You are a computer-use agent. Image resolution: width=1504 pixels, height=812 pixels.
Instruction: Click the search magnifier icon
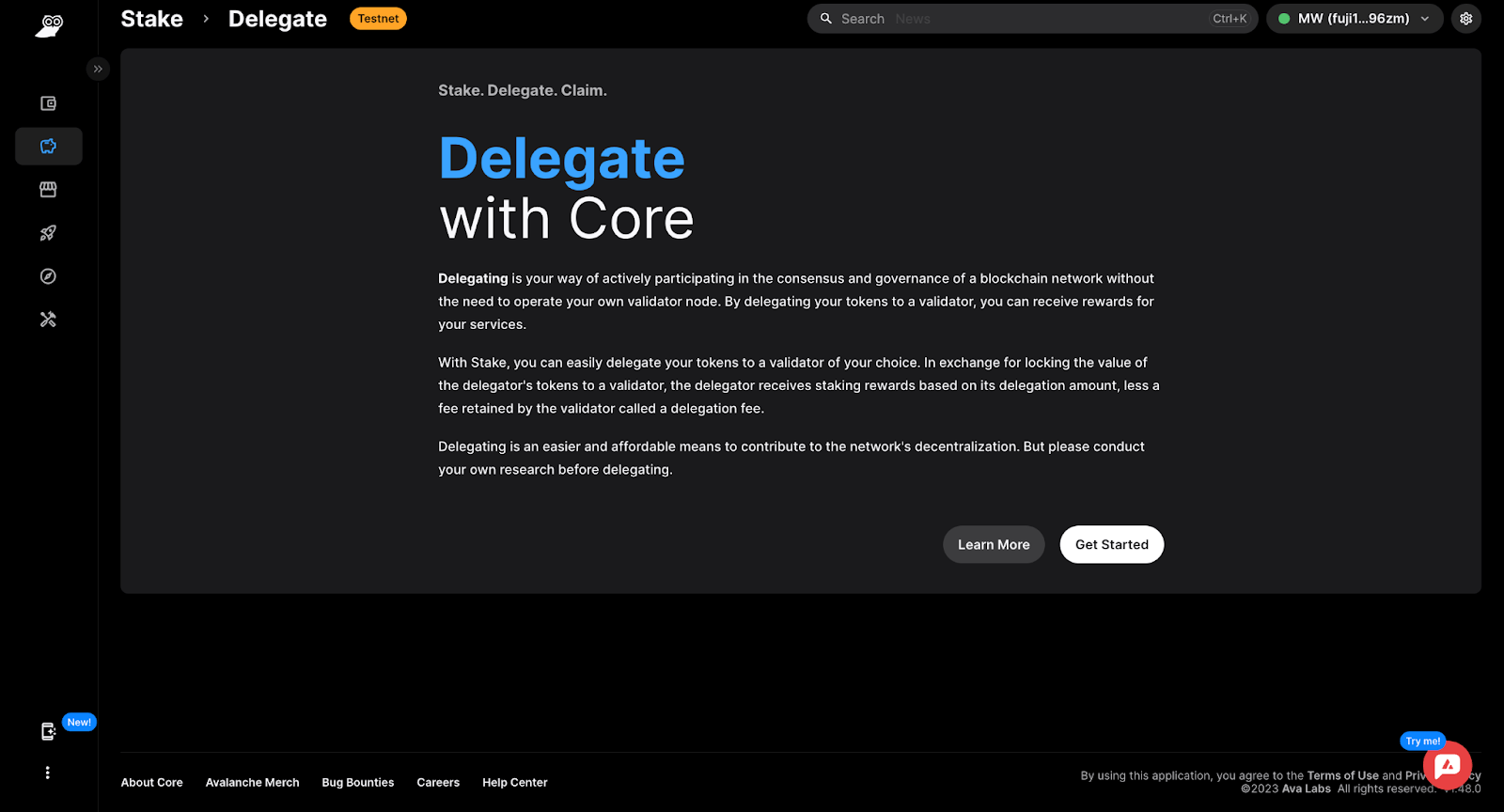pyautogui.click(x=826, y=19)
